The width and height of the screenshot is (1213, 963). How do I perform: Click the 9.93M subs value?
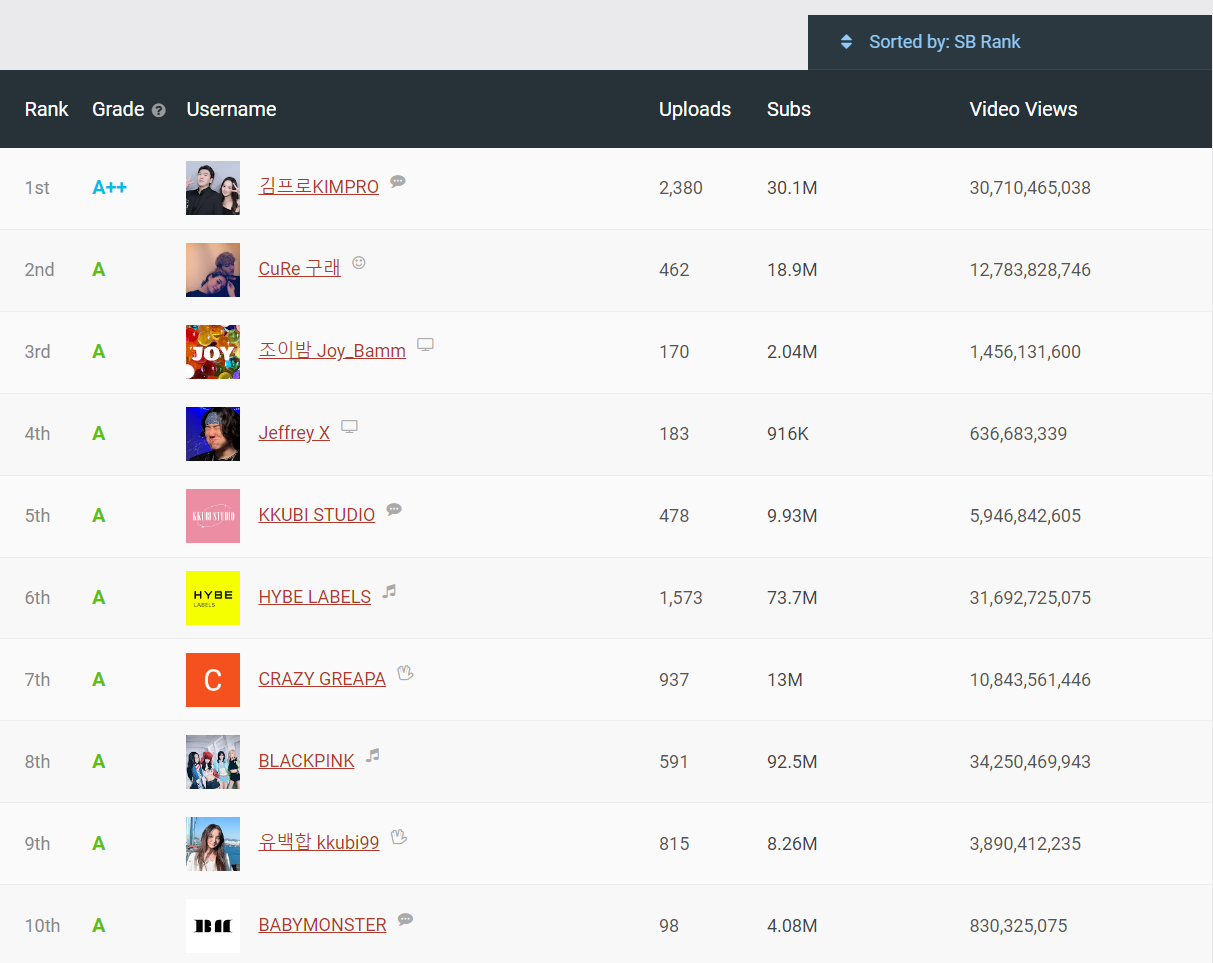click(x=792, y=516)
